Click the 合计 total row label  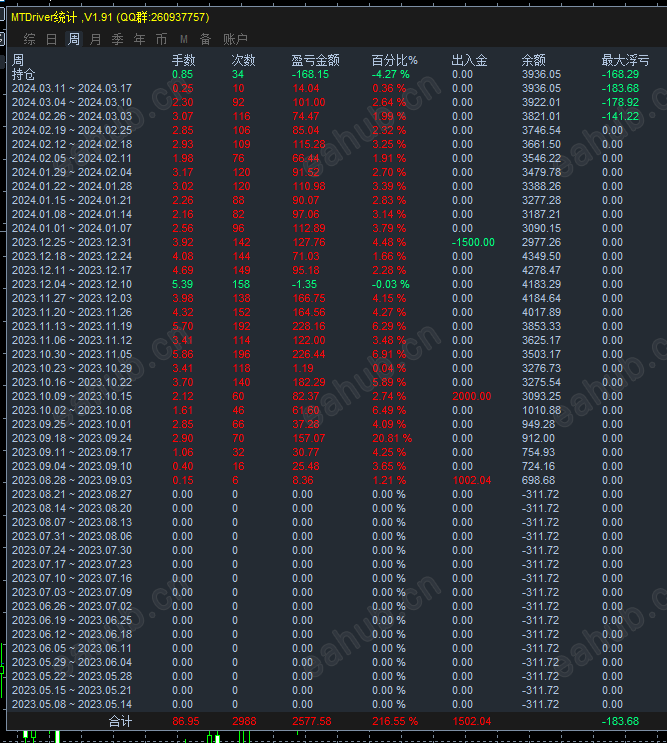(x=120, y=722)
